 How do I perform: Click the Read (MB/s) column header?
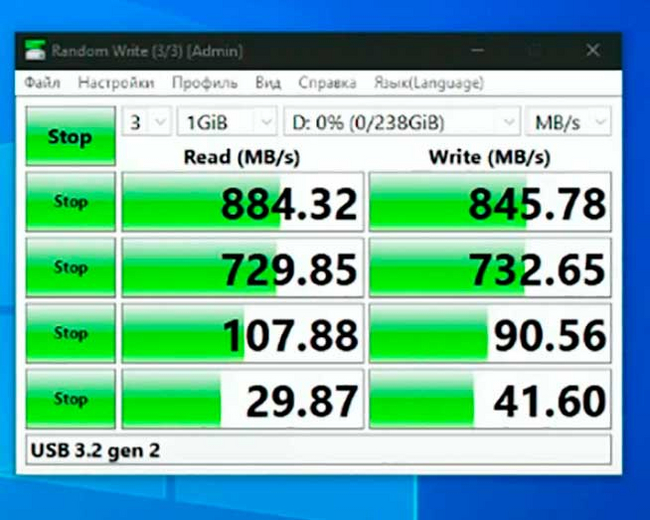242,157
